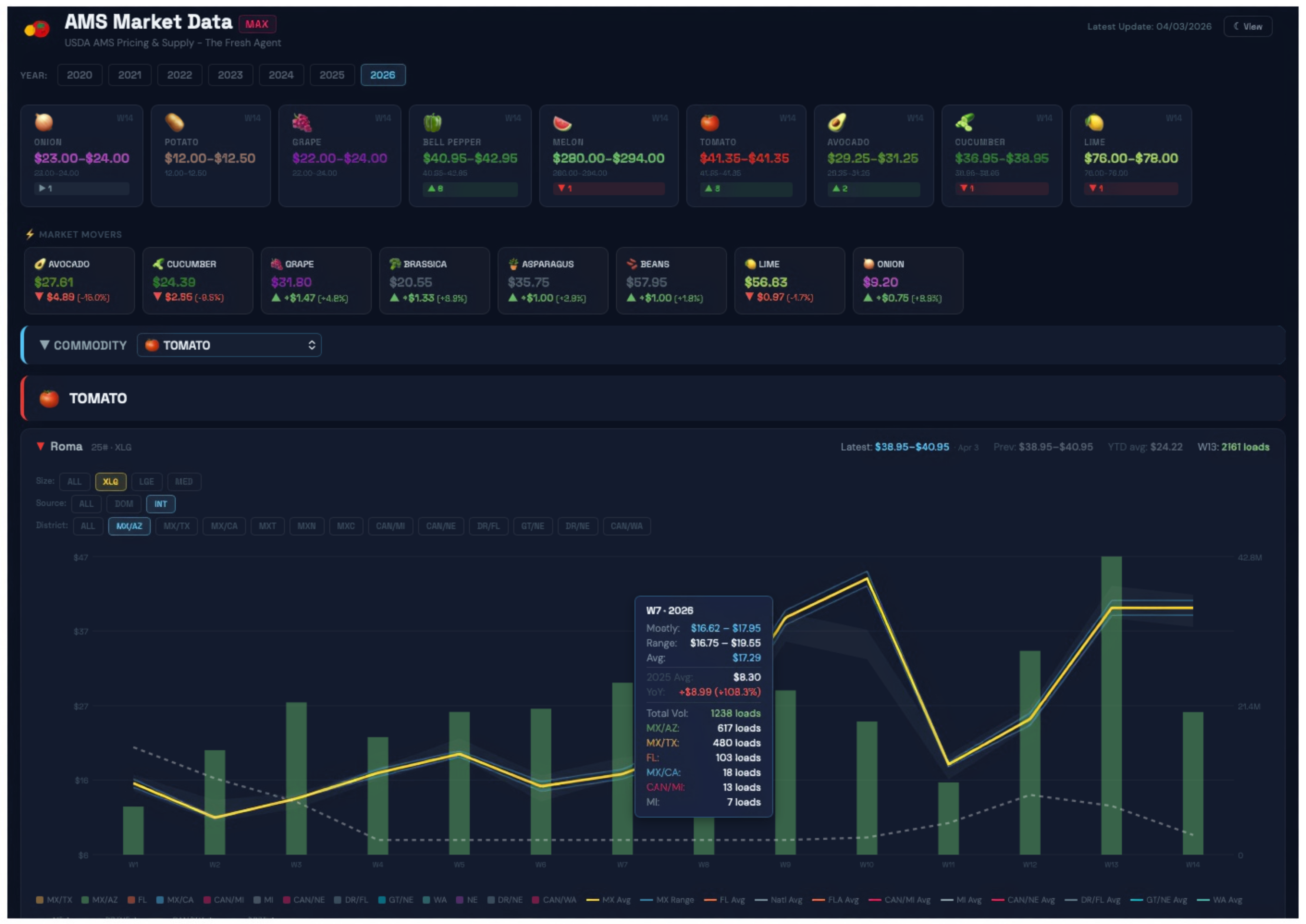Screen dimensions: 1306x924
Task: Select the MX/TX district filter
Action: (x=176, y=526)
